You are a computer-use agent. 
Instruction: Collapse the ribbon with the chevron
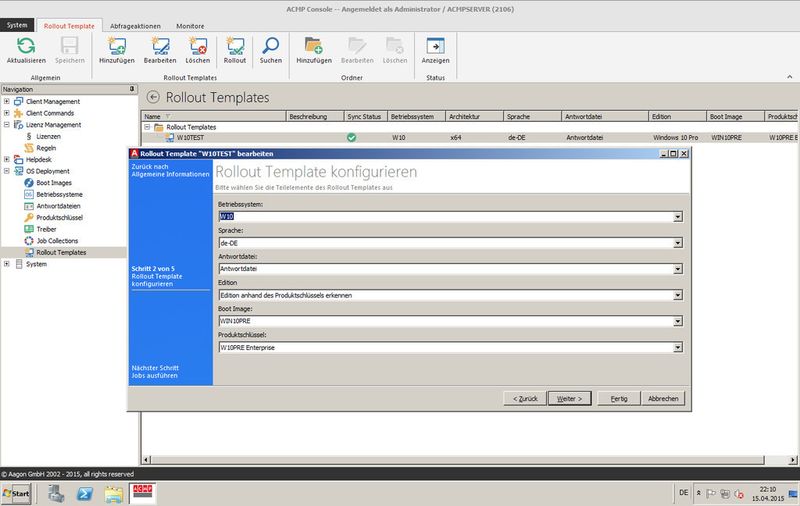point(790,77)
